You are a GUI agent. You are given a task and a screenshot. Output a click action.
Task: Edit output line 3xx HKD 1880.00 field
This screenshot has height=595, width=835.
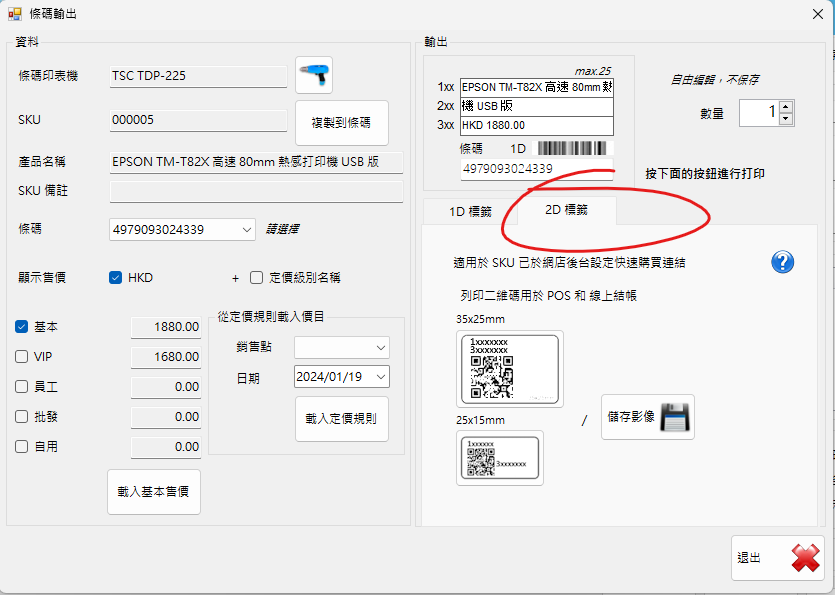point(537,125)
